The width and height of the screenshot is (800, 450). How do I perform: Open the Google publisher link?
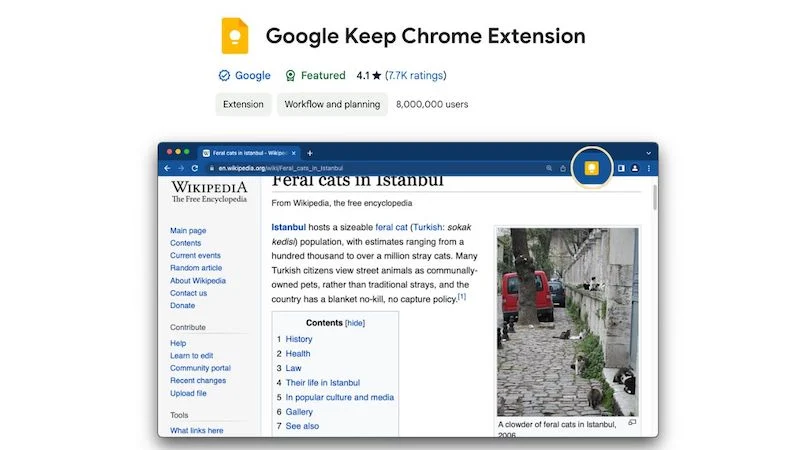[x=253, y=76]
